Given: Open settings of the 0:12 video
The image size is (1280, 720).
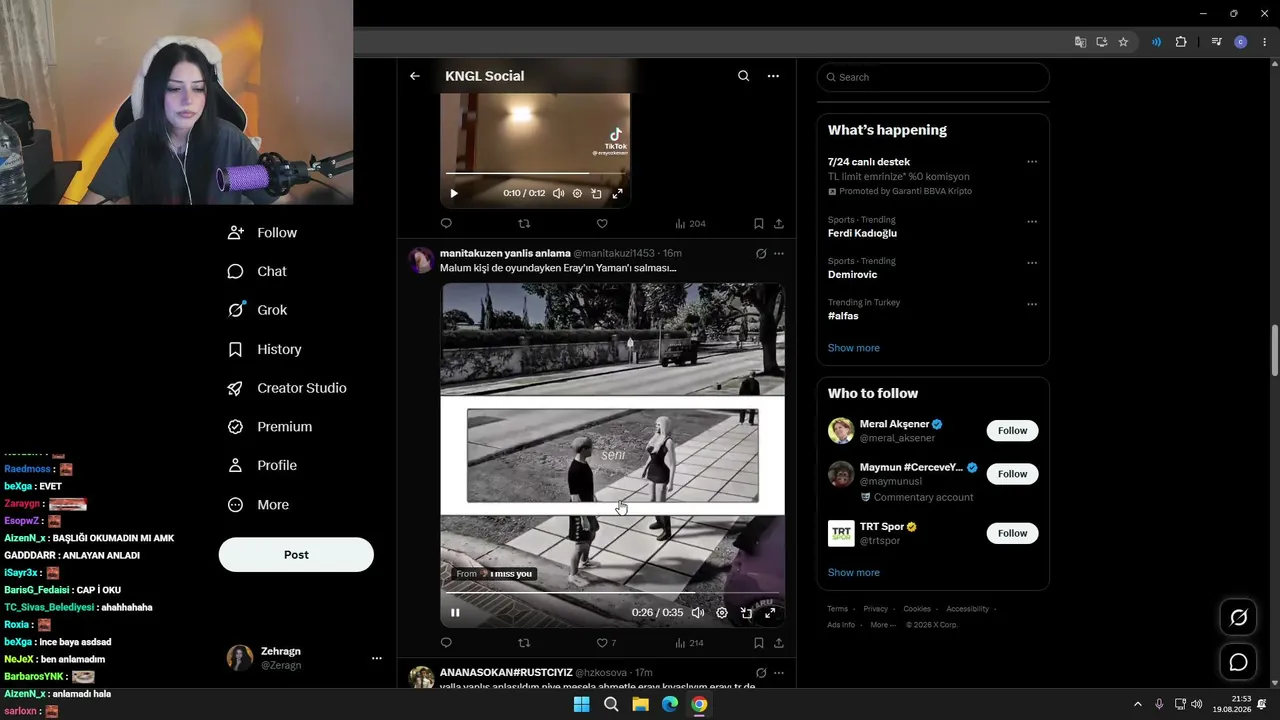Looking at the screenshot, I should click(x=577, y=193).
